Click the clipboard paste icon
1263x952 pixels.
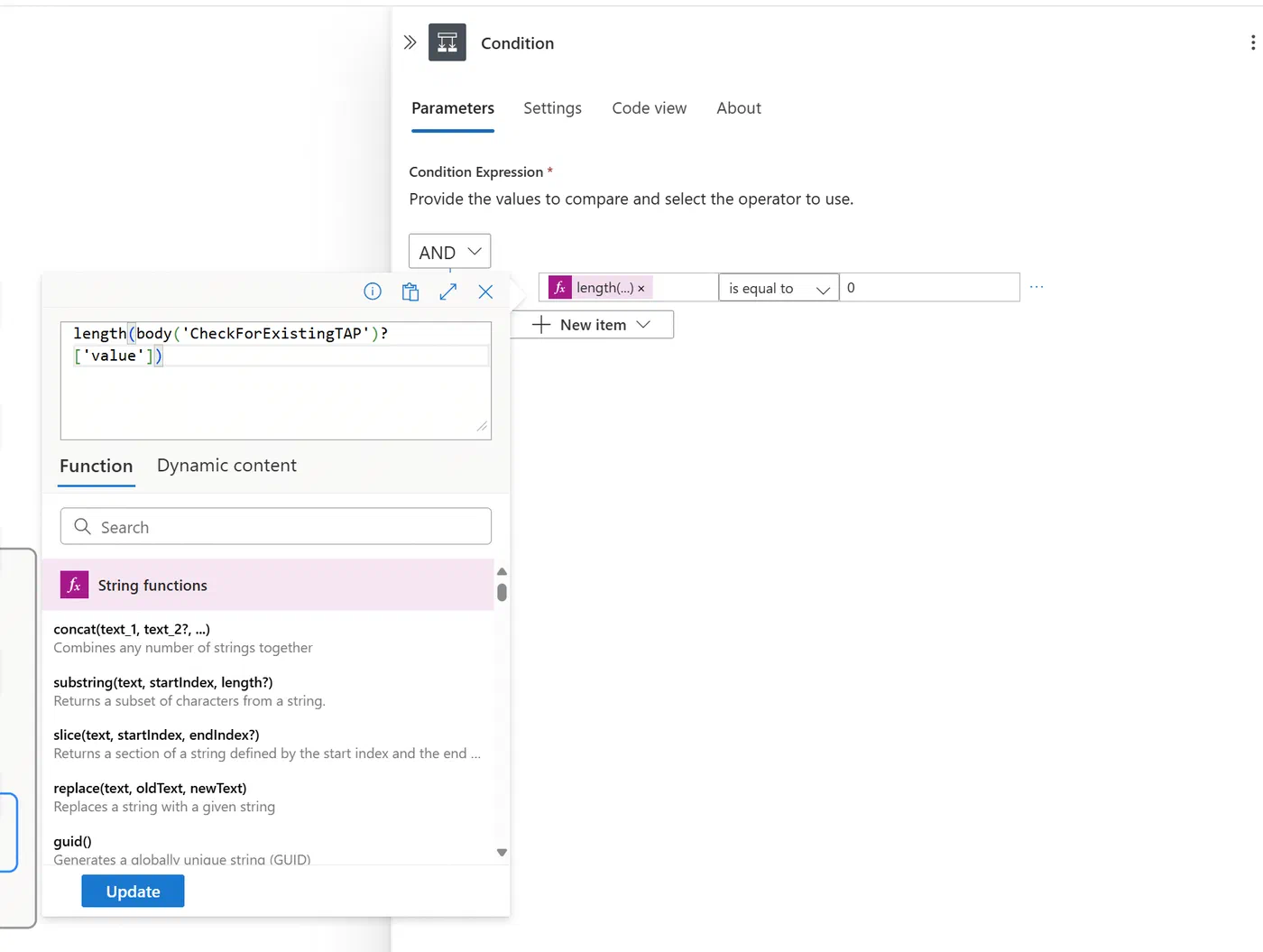pos(410,291)
